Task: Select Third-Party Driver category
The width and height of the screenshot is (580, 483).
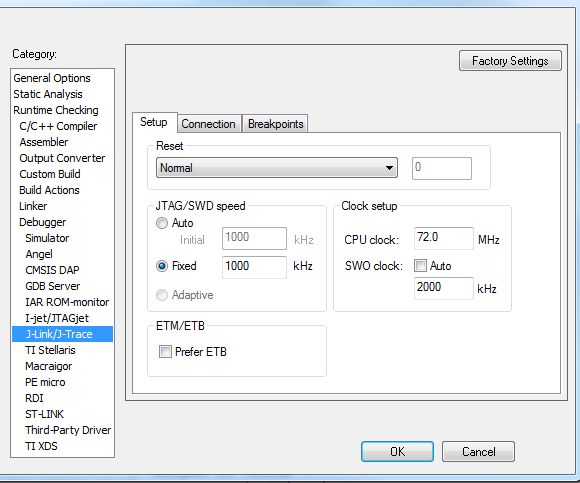Action: coord(68,430)
